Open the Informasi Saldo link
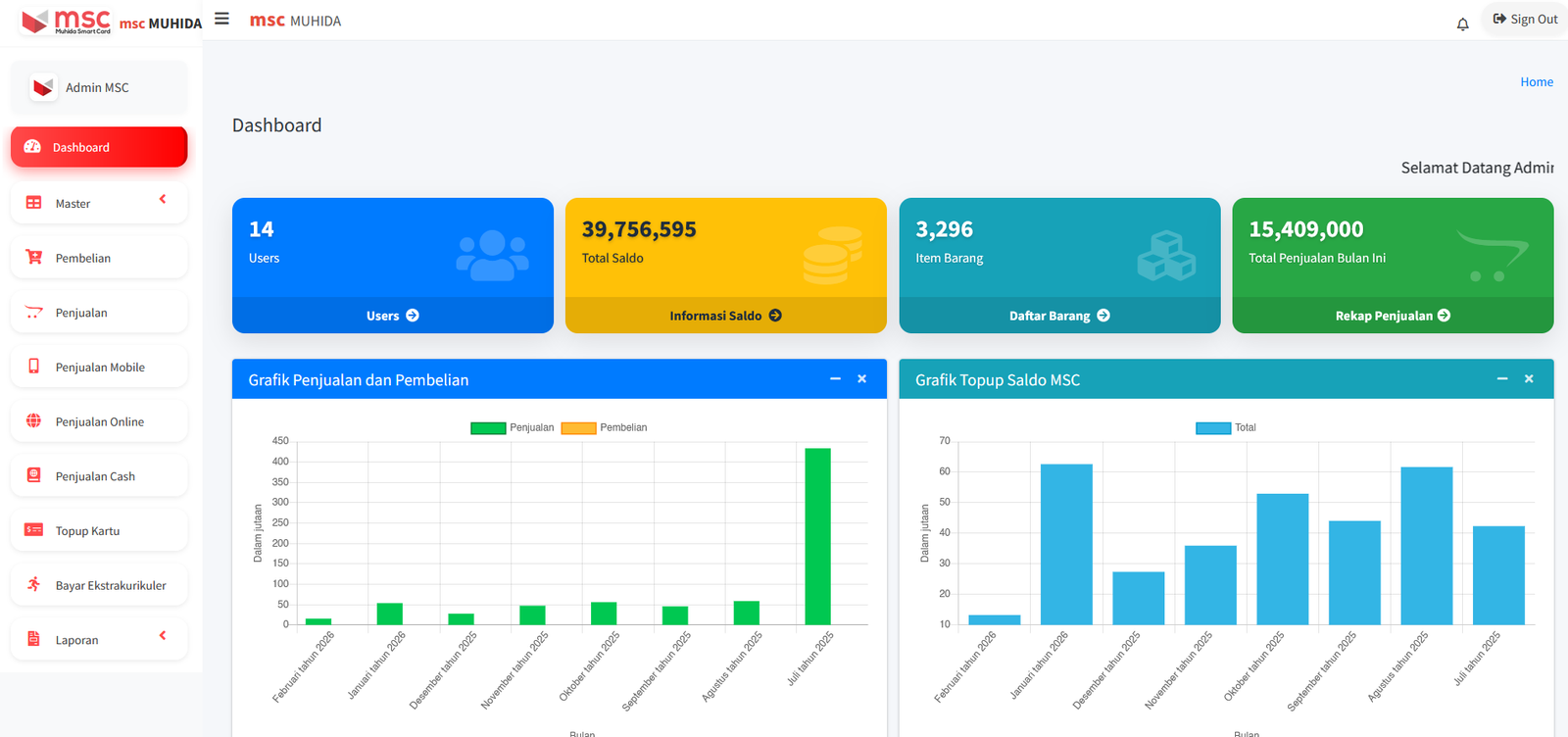Image resolution: width=1568 pixels, height=737 pixels. click(725, 316)
